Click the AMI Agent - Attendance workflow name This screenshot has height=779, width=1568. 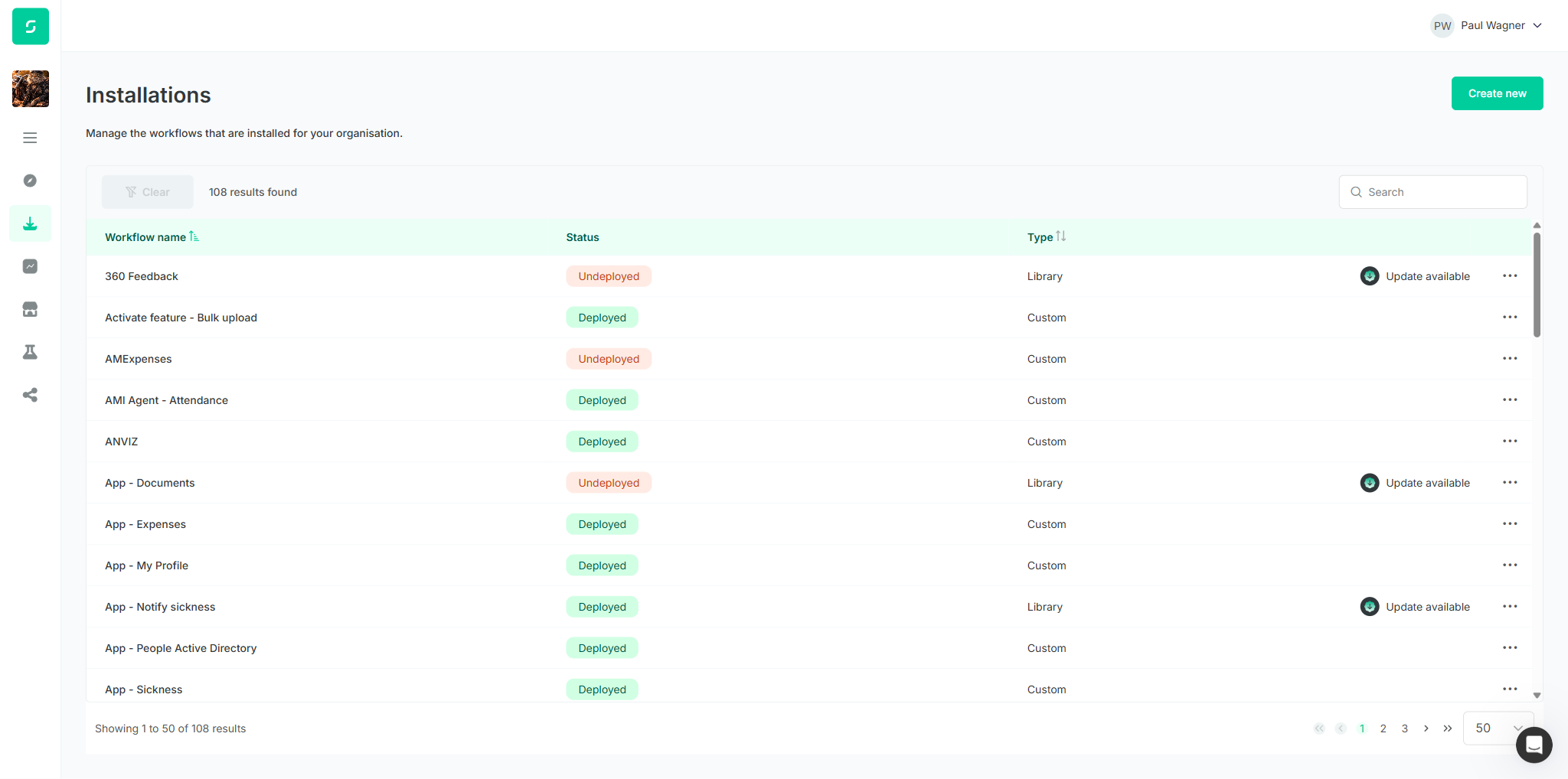[166, 400]
